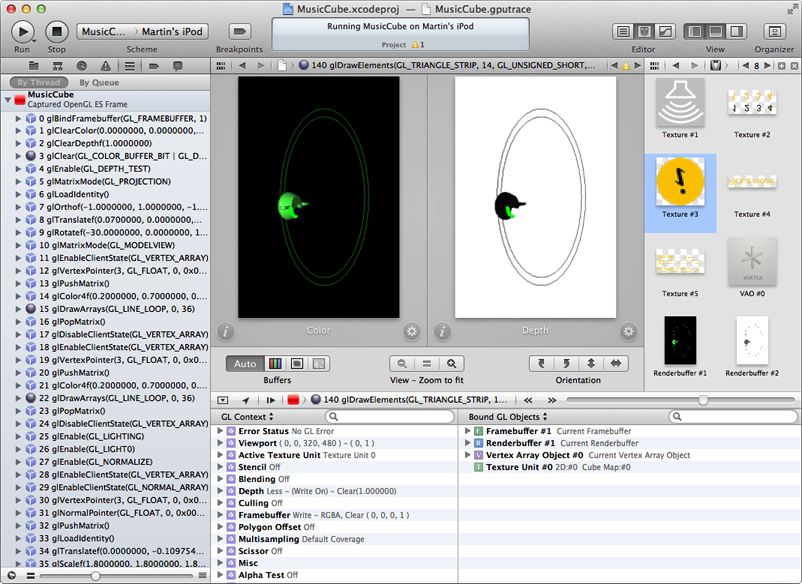Stop the running MusicCube app
This screenshot has height=584, width=802.
tap(57, 32)
